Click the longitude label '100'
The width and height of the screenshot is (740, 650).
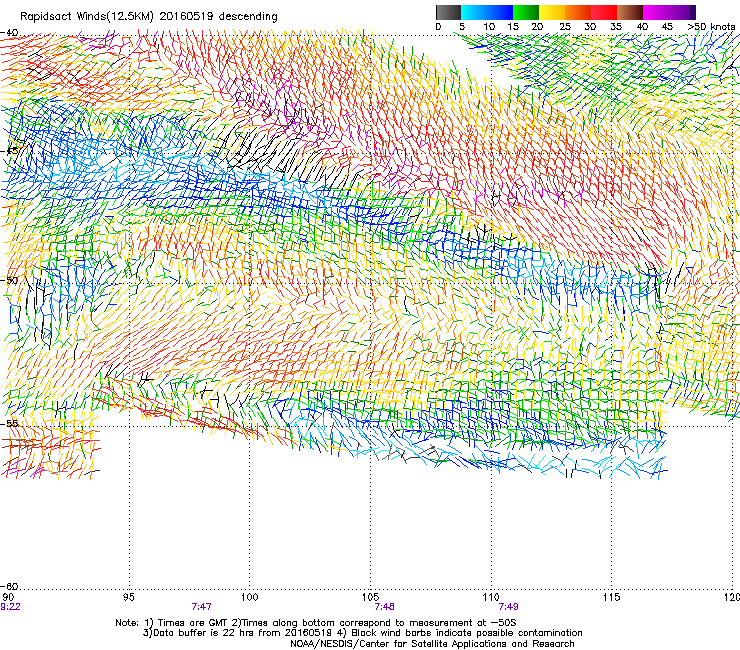pyautogui.click(x=250, y=597)
